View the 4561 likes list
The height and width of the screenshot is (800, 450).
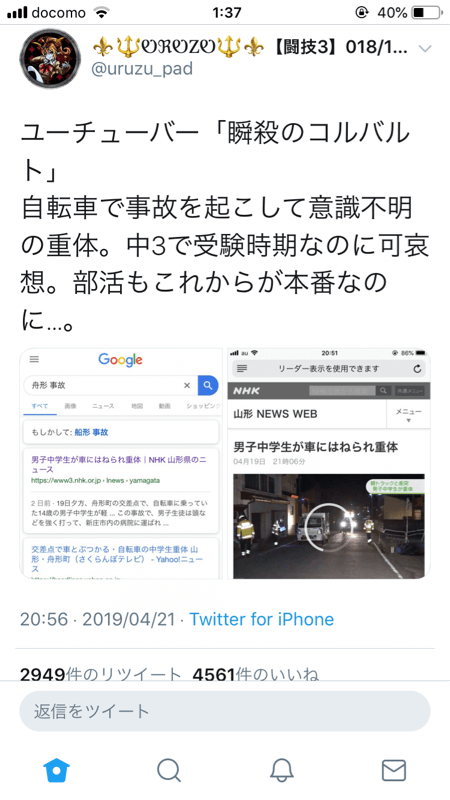click(x=256, y=674)
